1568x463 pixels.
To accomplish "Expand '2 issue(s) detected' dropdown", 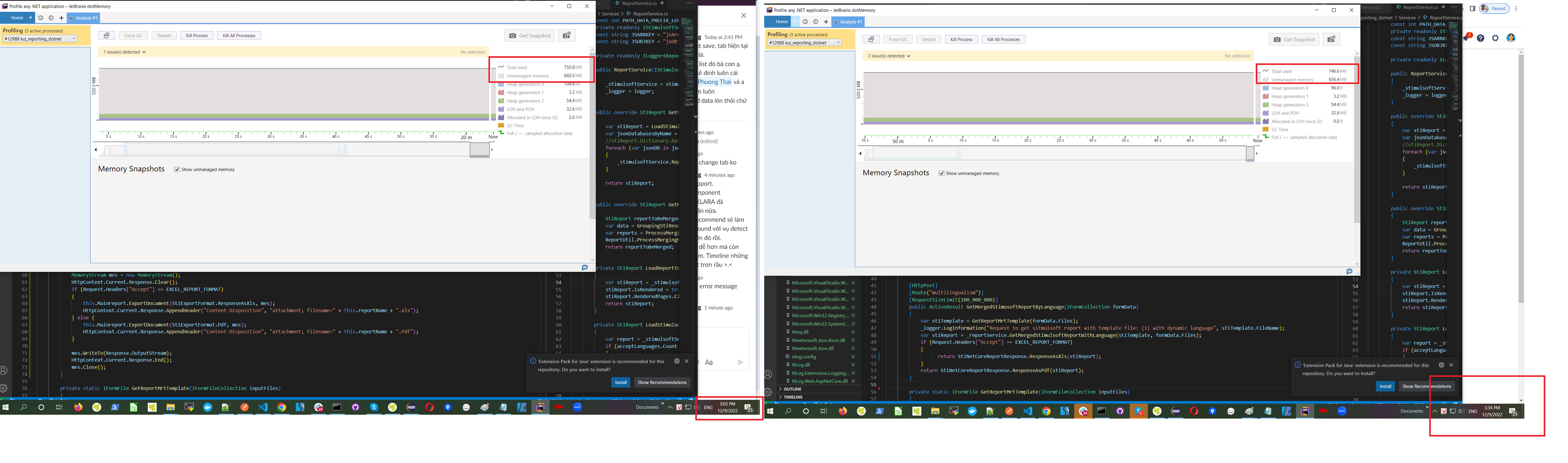I will [889, 56].
